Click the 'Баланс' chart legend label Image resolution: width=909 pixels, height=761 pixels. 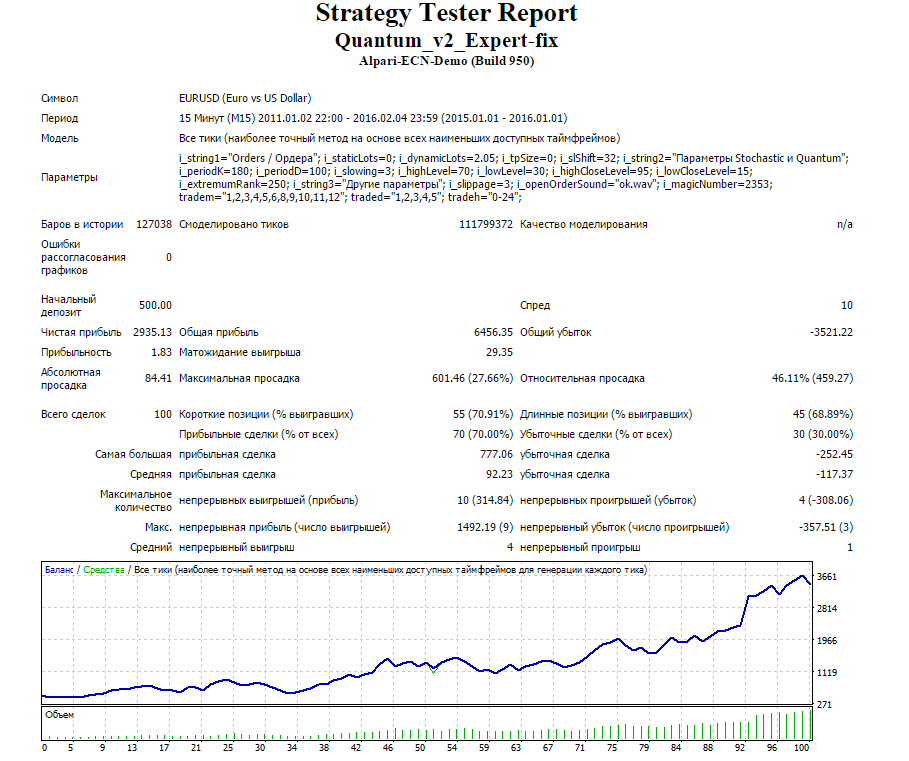point(59,570)
